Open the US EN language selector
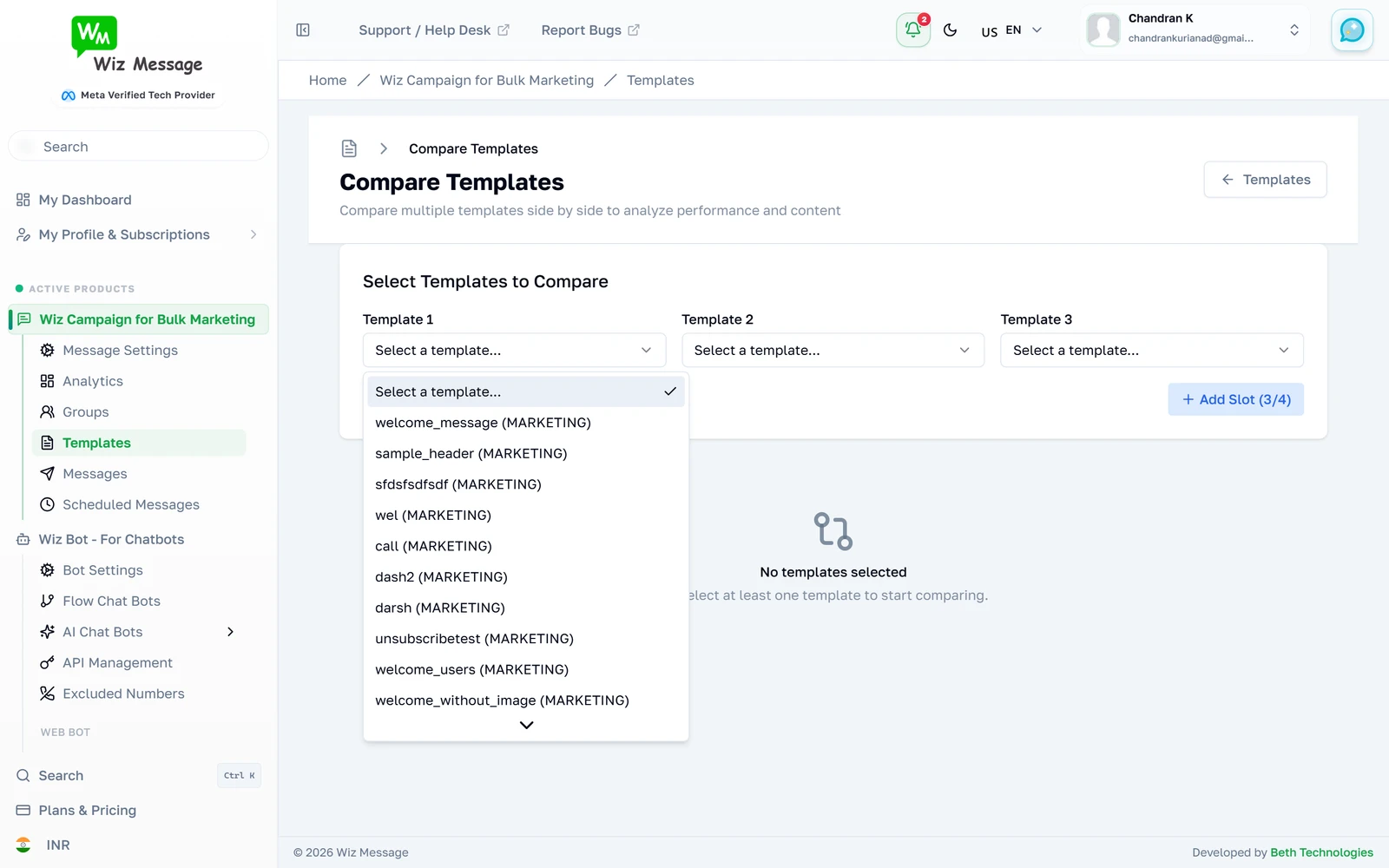Image resolution: width=1389 pixels, height=868 pixels. click(1011, 30)
